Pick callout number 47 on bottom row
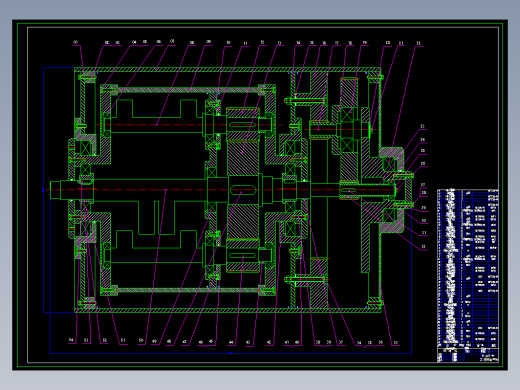This screenshot has width=520, height=390. 184,342
